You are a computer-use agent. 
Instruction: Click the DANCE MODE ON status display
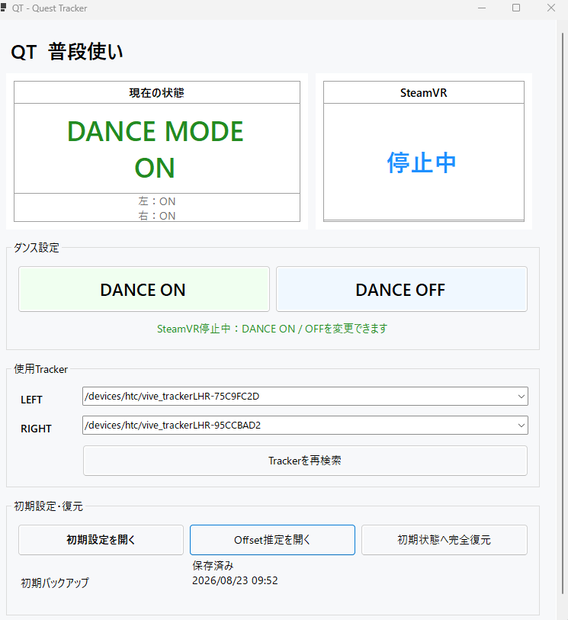pos(157,149)
